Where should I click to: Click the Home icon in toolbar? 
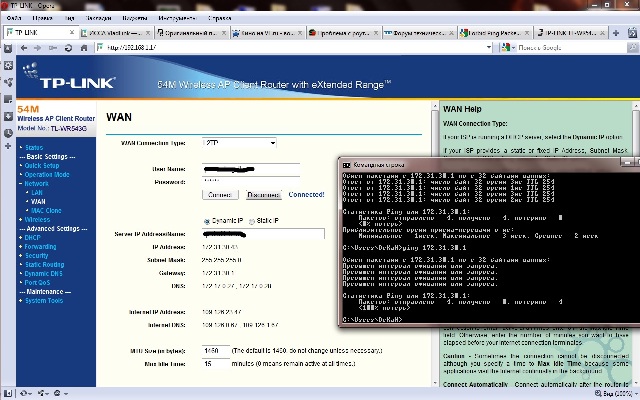click(x=84, y=48)
